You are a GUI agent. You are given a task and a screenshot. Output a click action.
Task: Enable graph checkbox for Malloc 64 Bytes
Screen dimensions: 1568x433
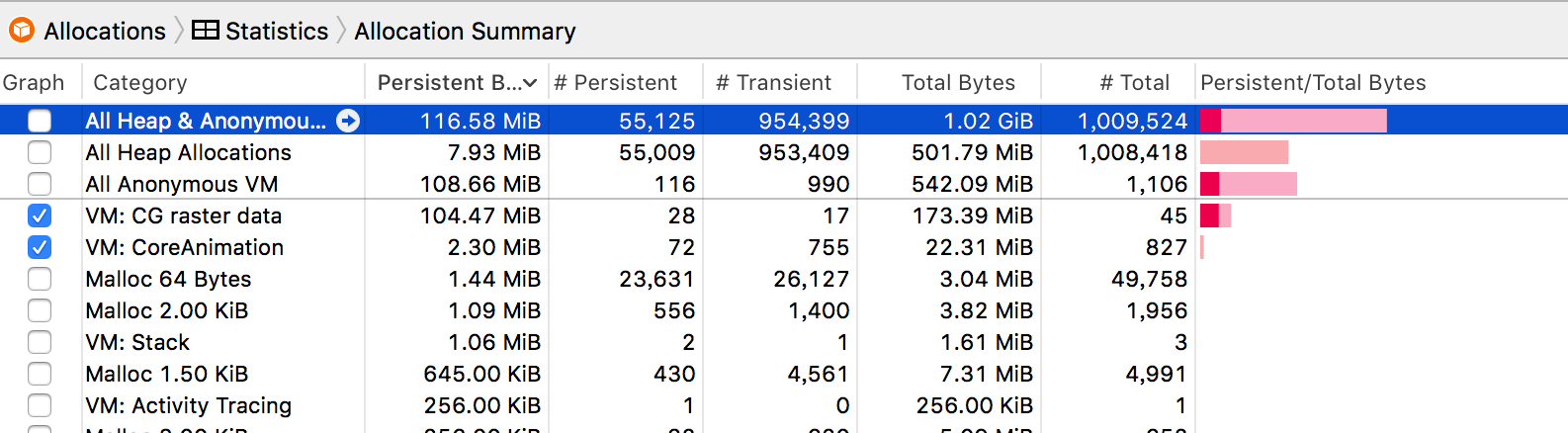pyautogui.click(x=40, y=279)
